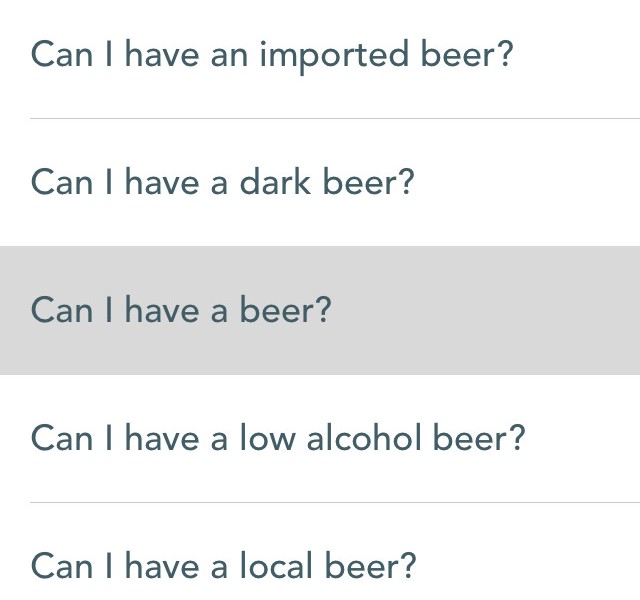Tap the phrase starting "Can I have an"
The width and height of the screenshot is (640, 600).
coord(272,54)
